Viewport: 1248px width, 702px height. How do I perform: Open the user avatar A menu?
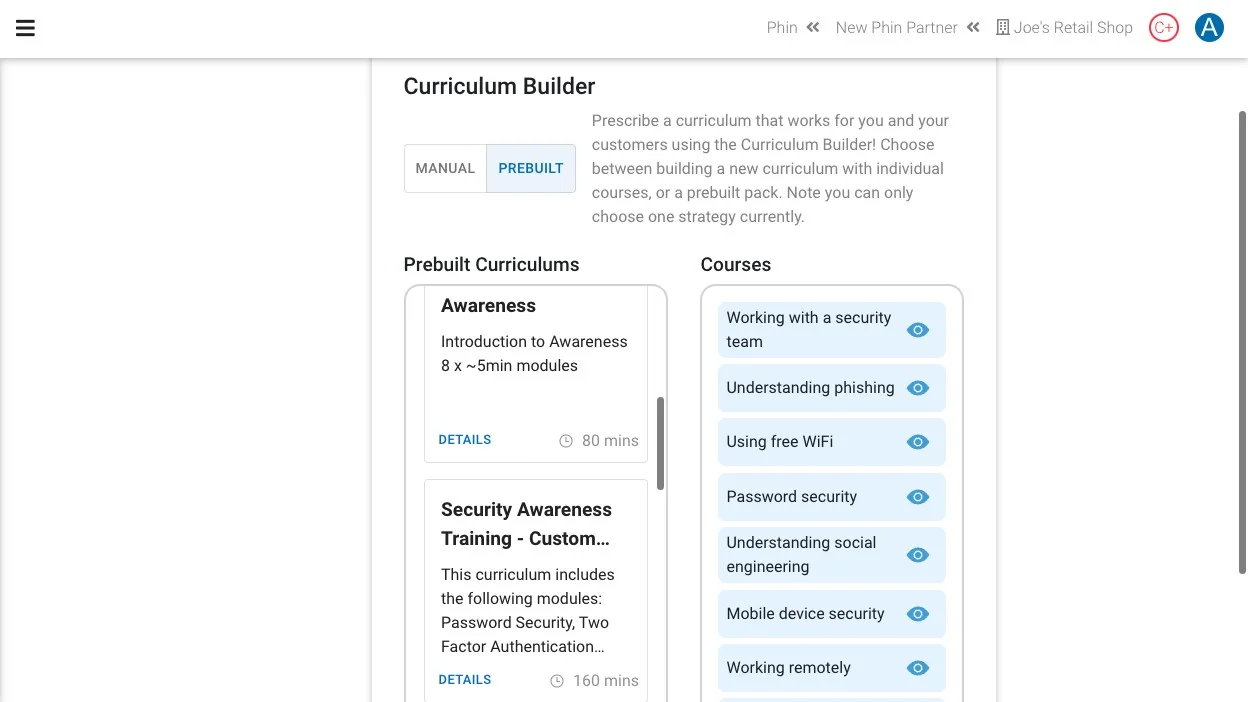pos(1209,28)
